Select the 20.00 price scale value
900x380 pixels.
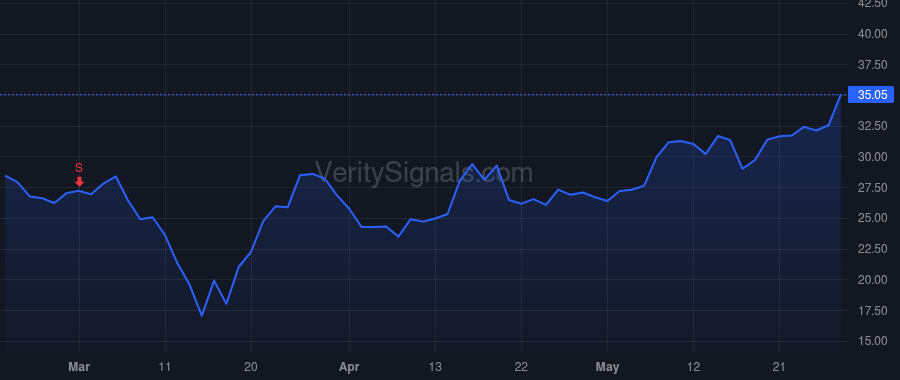point(872,280)
